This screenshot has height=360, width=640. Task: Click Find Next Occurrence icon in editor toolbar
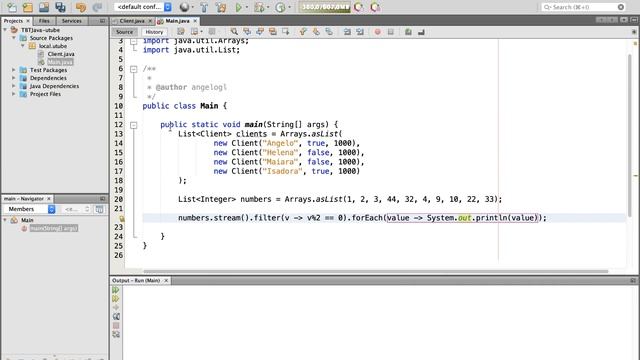pyautogui.click(x=260, y=32)
